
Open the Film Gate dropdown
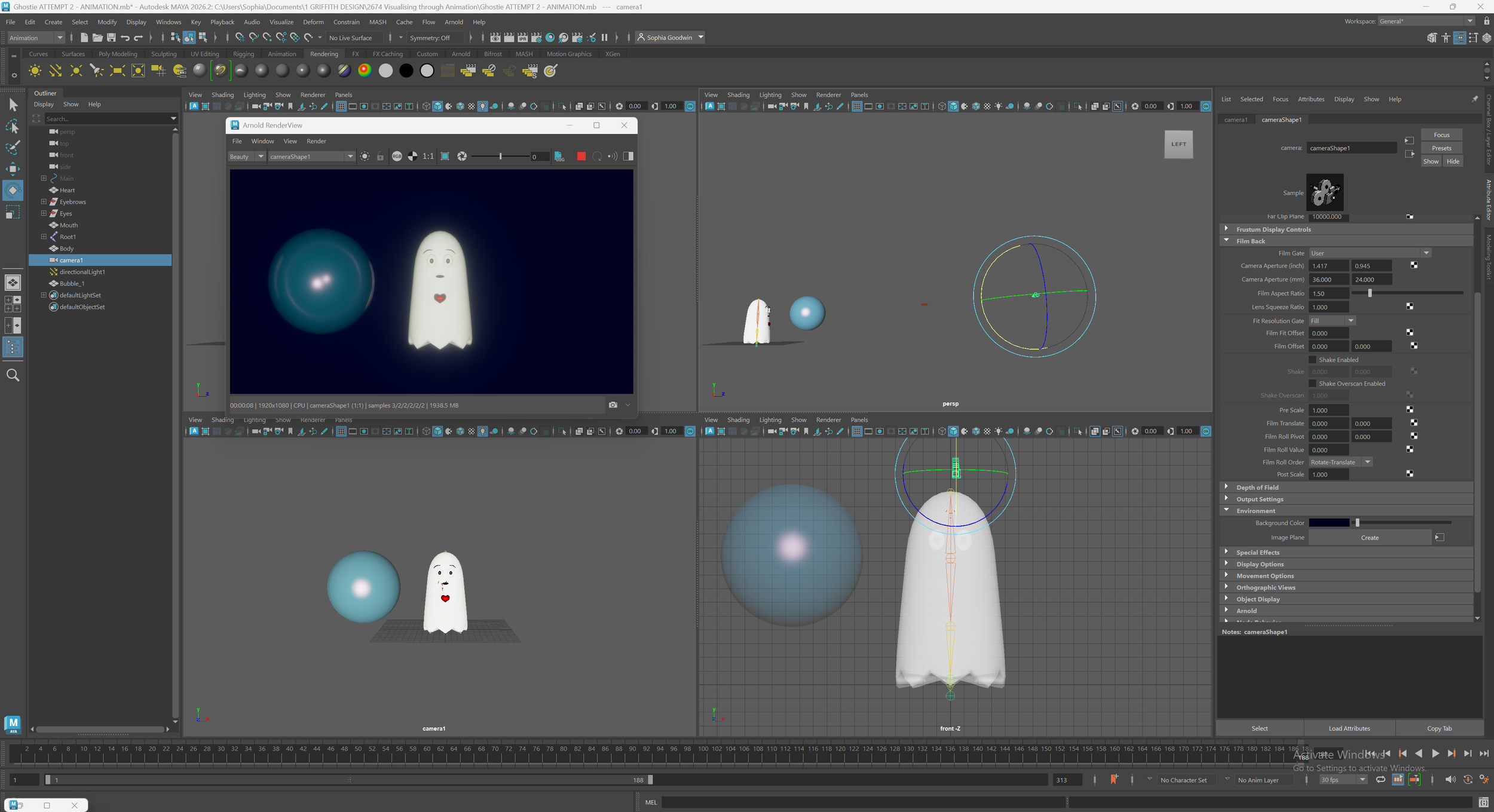(1370, 253)
